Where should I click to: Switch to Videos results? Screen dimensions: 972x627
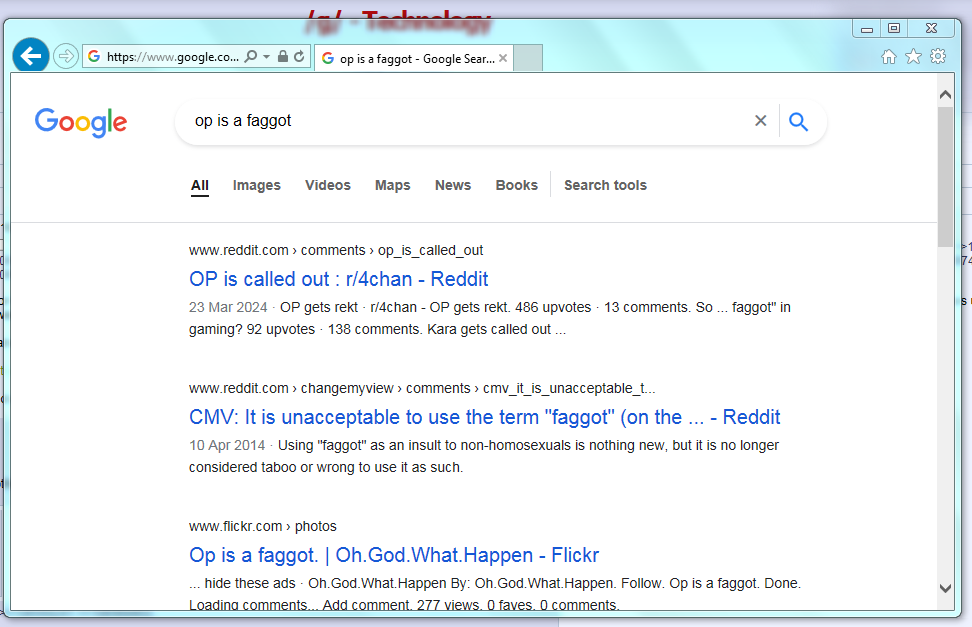click(x=328, y=185)
